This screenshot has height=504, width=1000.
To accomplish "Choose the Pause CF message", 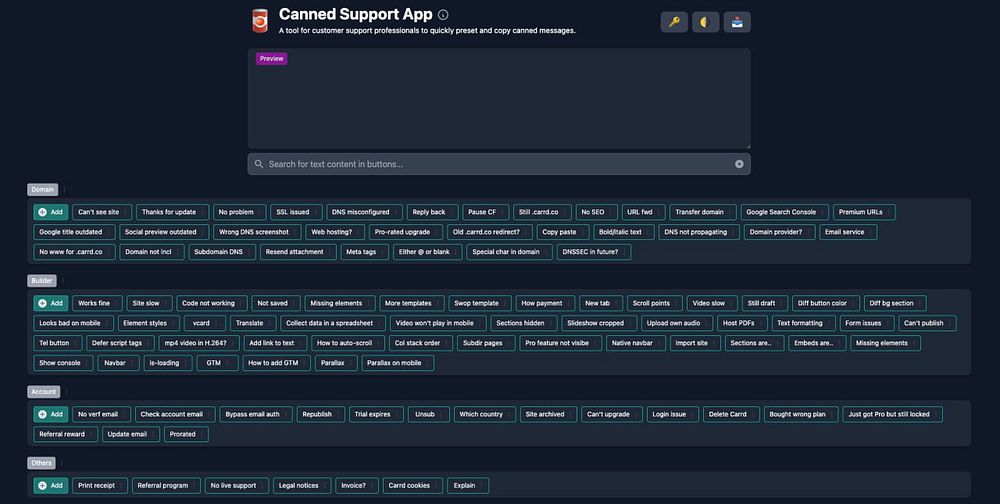I will 485,212.
